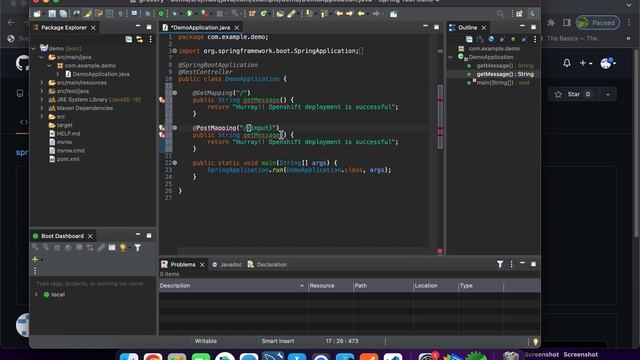The height and width of the screenshot is (360, 640).
Task: Click the GitHub Star button in browser
Action: (573, 95)
